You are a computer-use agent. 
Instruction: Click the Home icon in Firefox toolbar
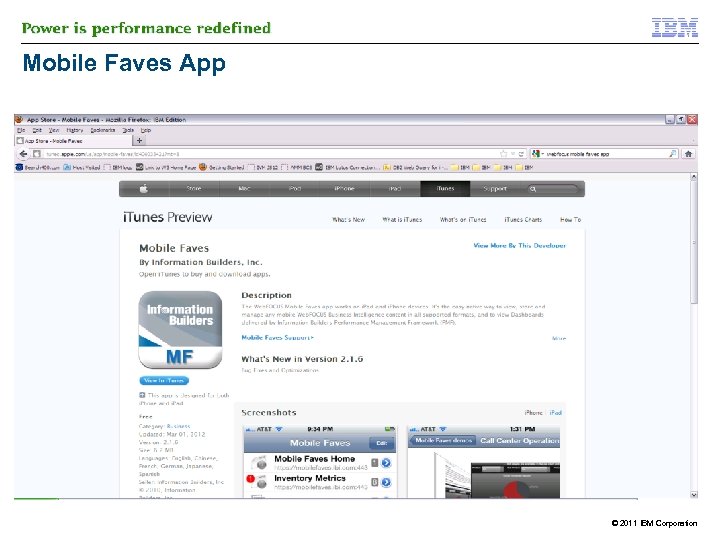pyautogui.click(x=688, y=154)
